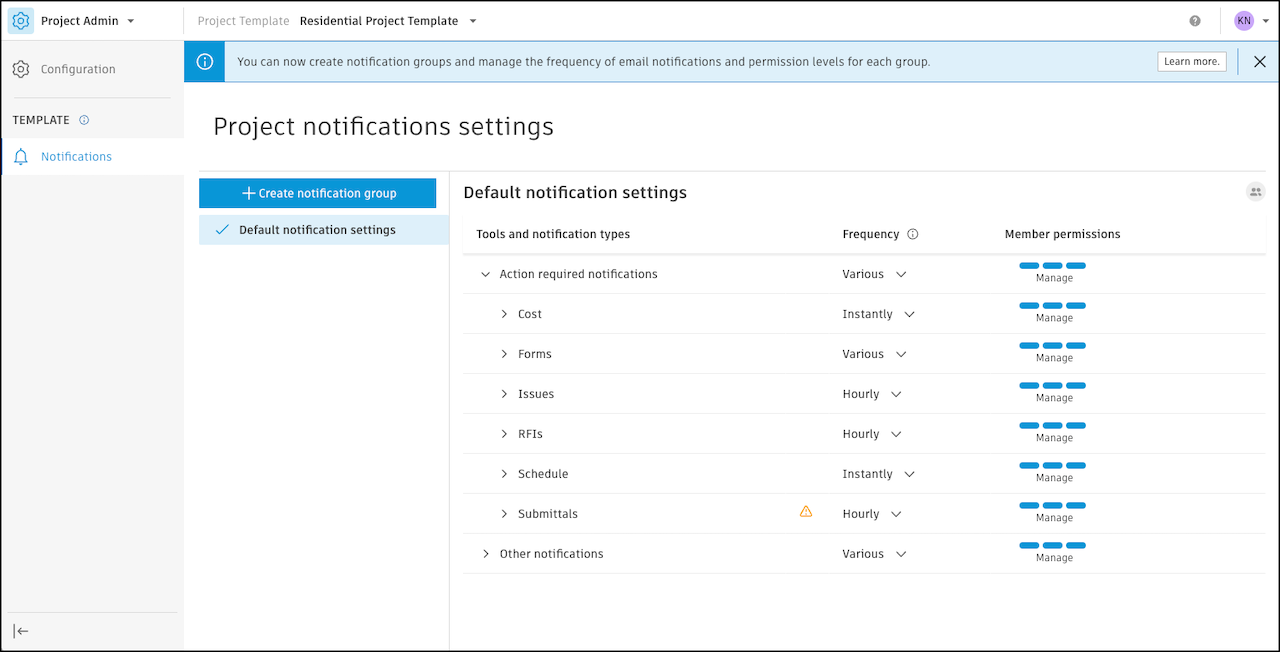
Task: Click the Learn more button on the banner
Action: tap(1191, 61)
